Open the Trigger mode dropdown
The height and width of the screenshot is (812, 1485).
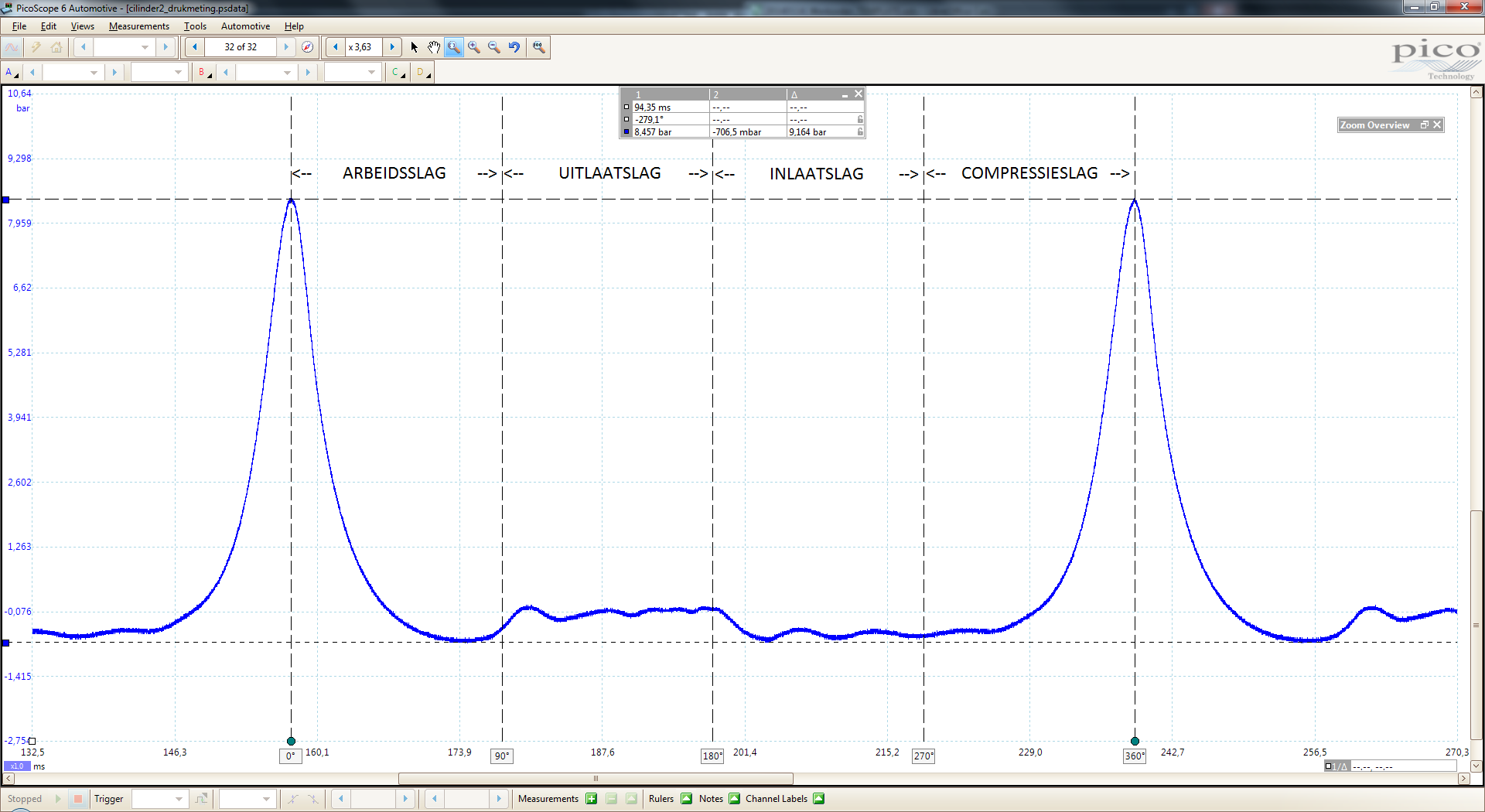point(160,799)
